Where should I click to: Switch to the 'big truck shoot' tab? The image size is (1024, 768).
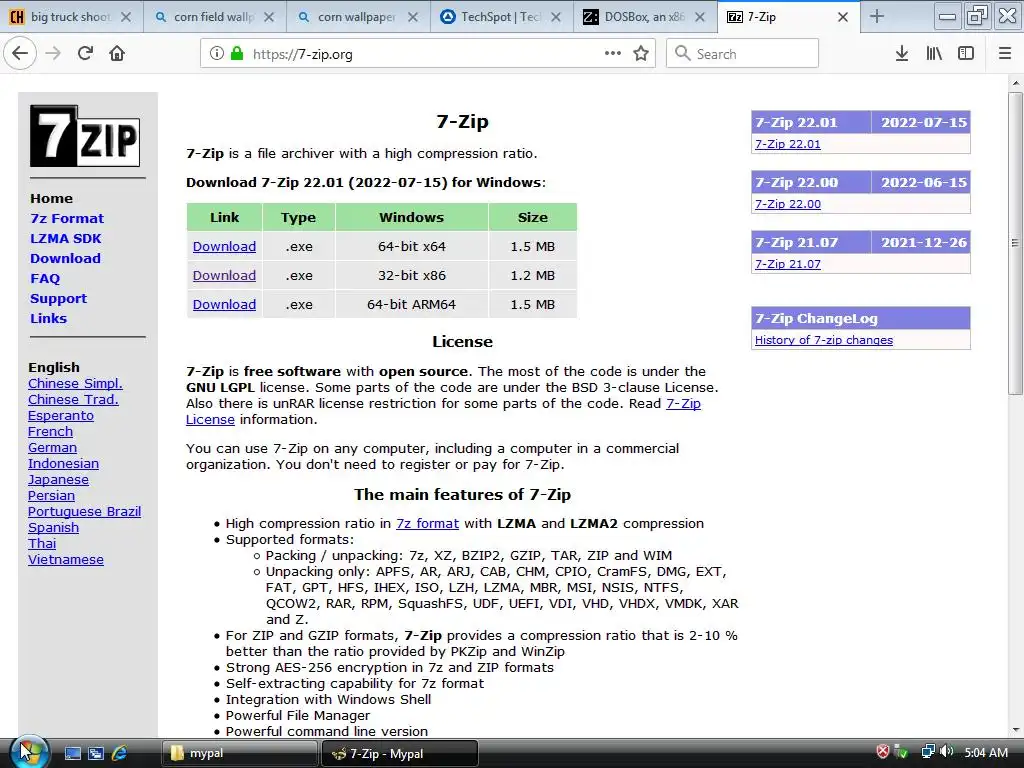pyautogui.click(x=71, y=17)
